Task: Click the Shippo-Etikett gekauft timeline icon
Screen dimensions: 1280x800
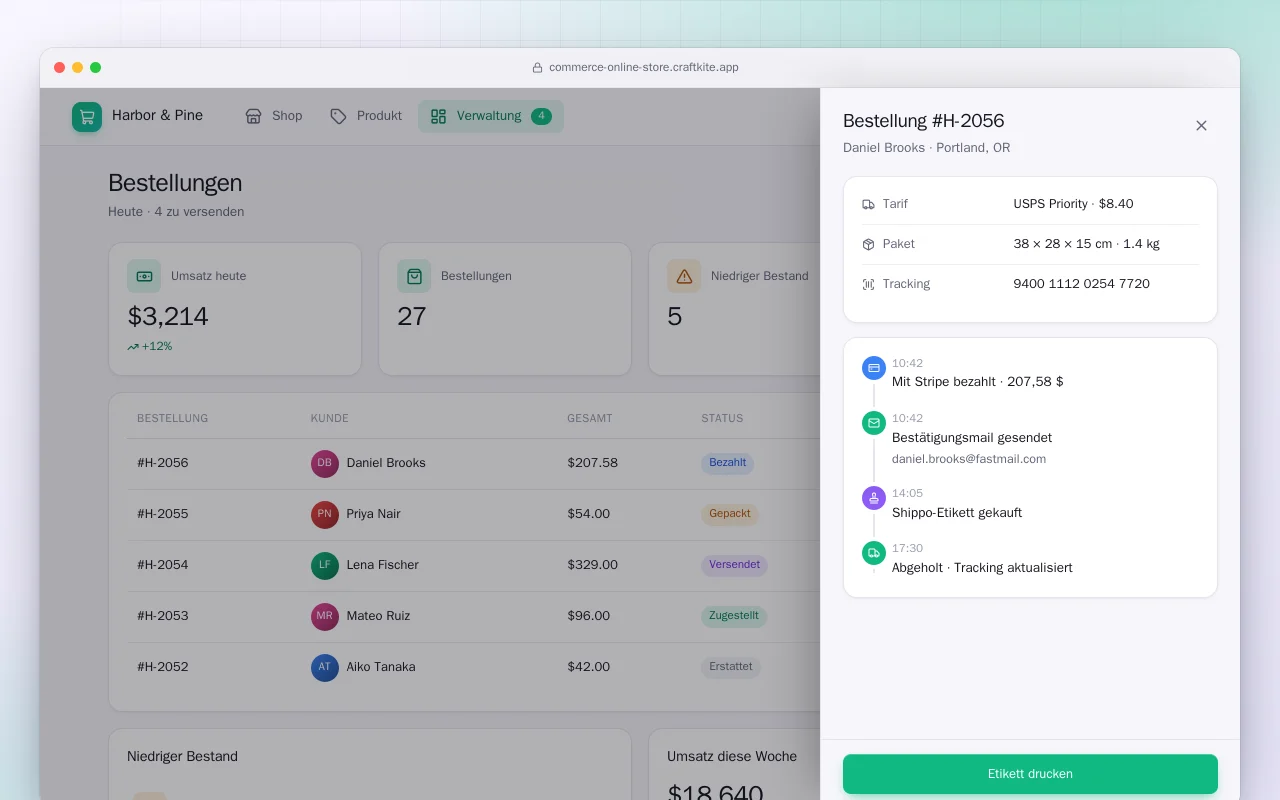Action: point(874,498)
